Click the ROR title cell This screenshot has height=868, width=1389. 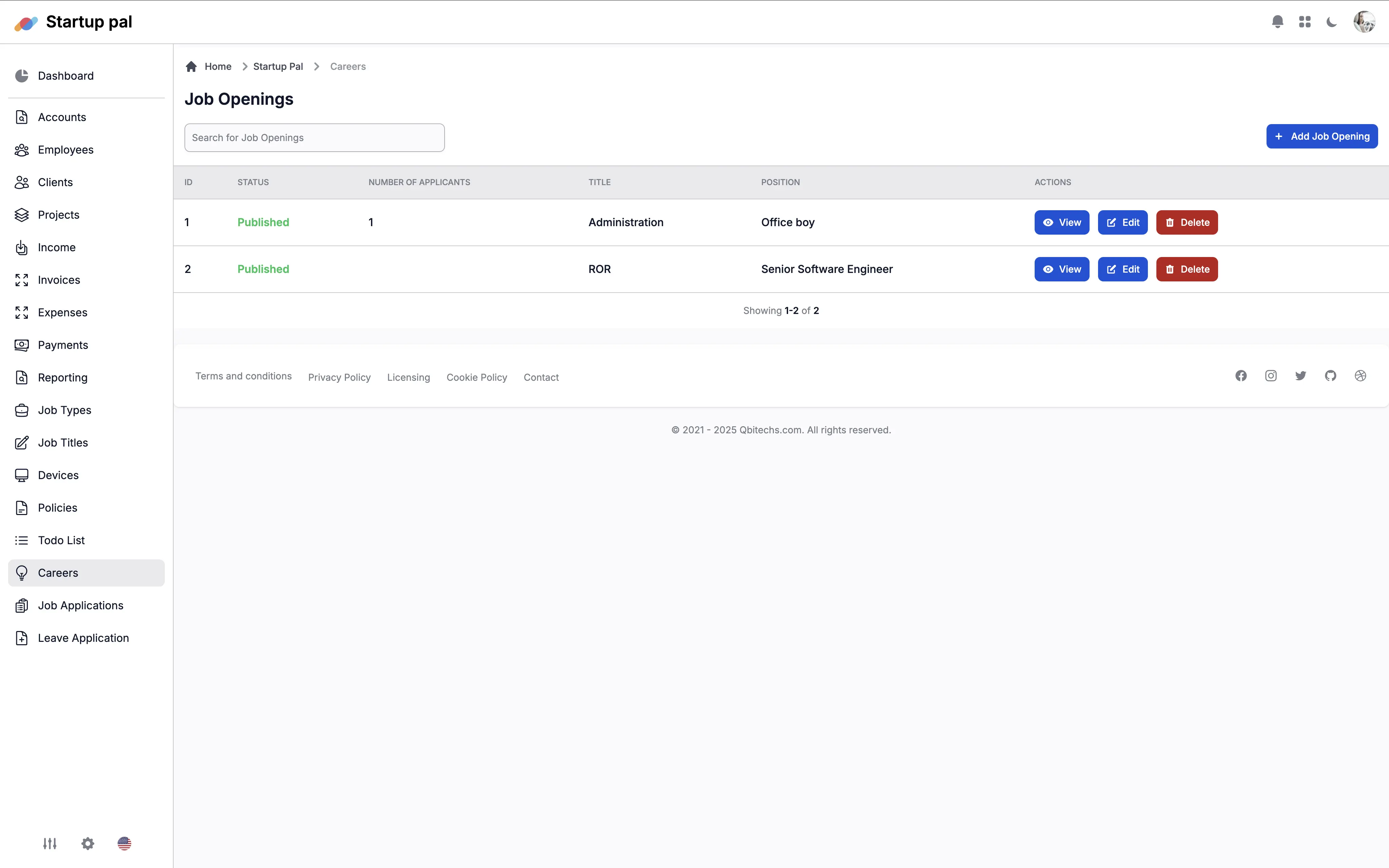(599, 269)
